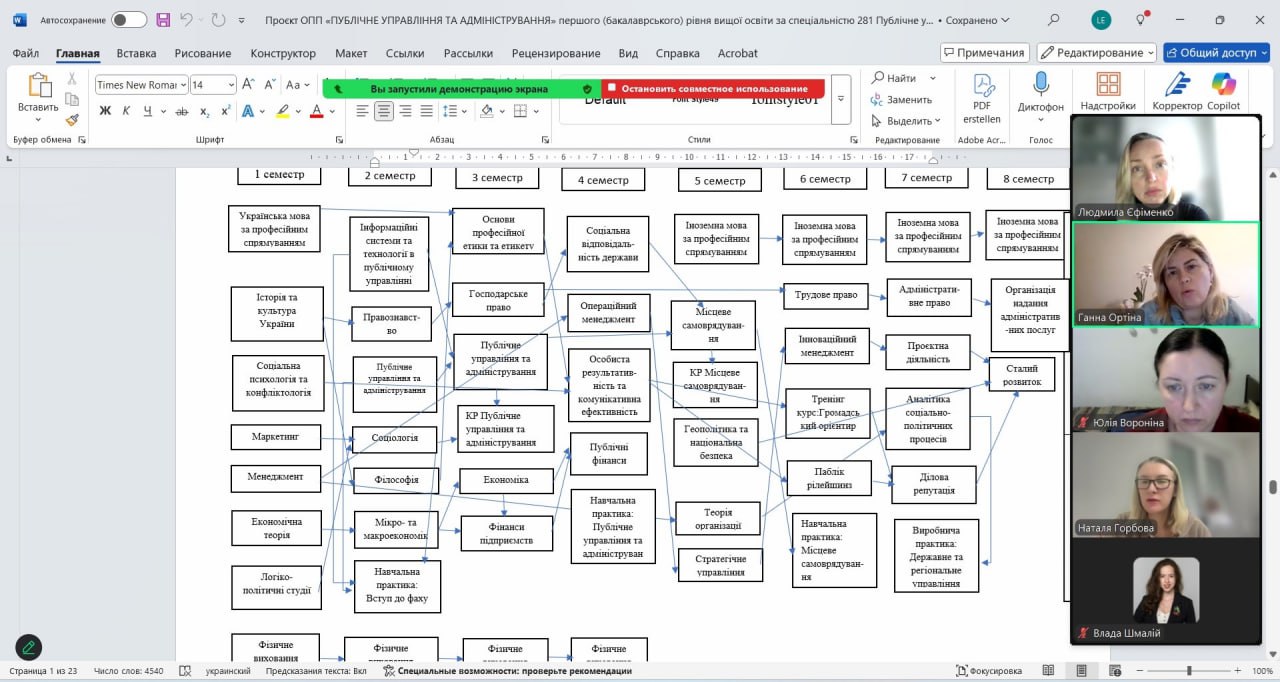This screenshot has width=1280, height=682.
Task: Toggle subscript x₂ formatting
Action: (x=204, y=111)
